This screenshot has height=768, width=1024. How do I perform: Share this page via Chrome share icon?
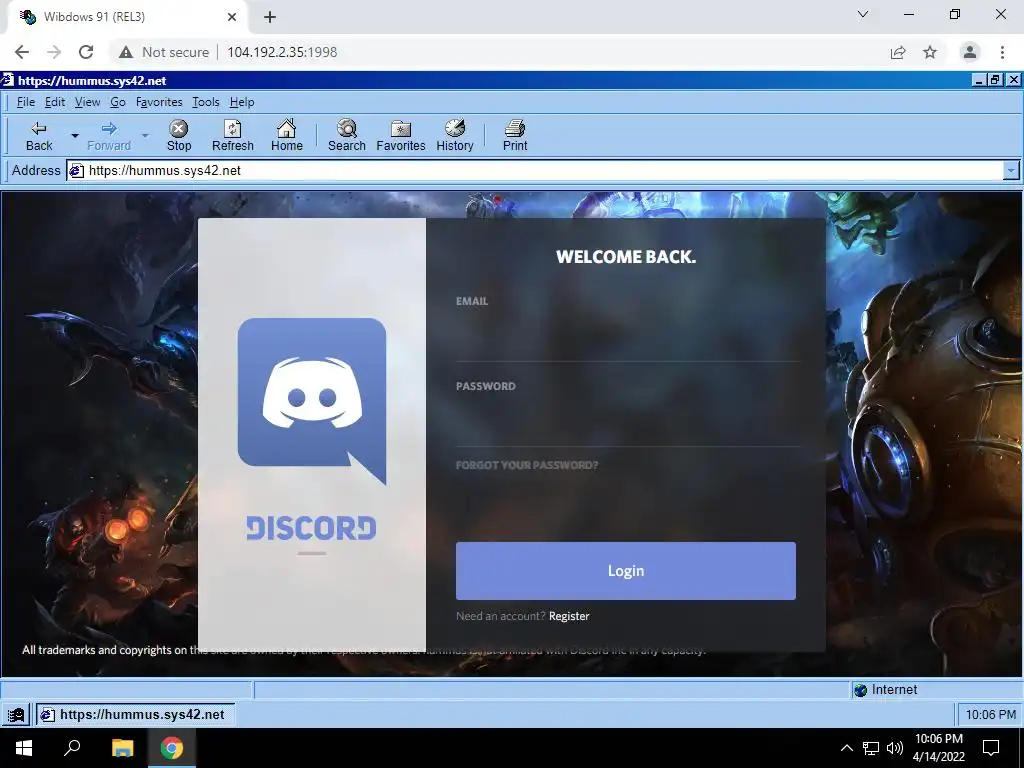coord(898,52)
